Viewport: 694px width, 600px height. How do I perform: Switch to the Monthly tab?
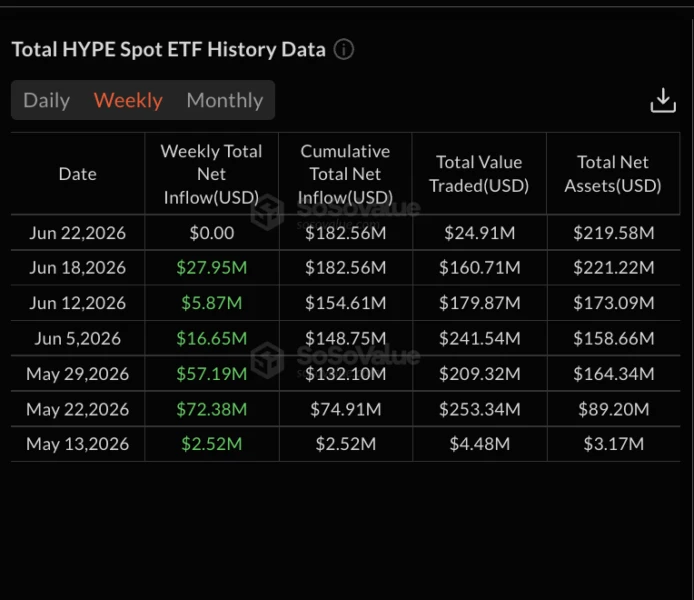(x=225, y=100)
